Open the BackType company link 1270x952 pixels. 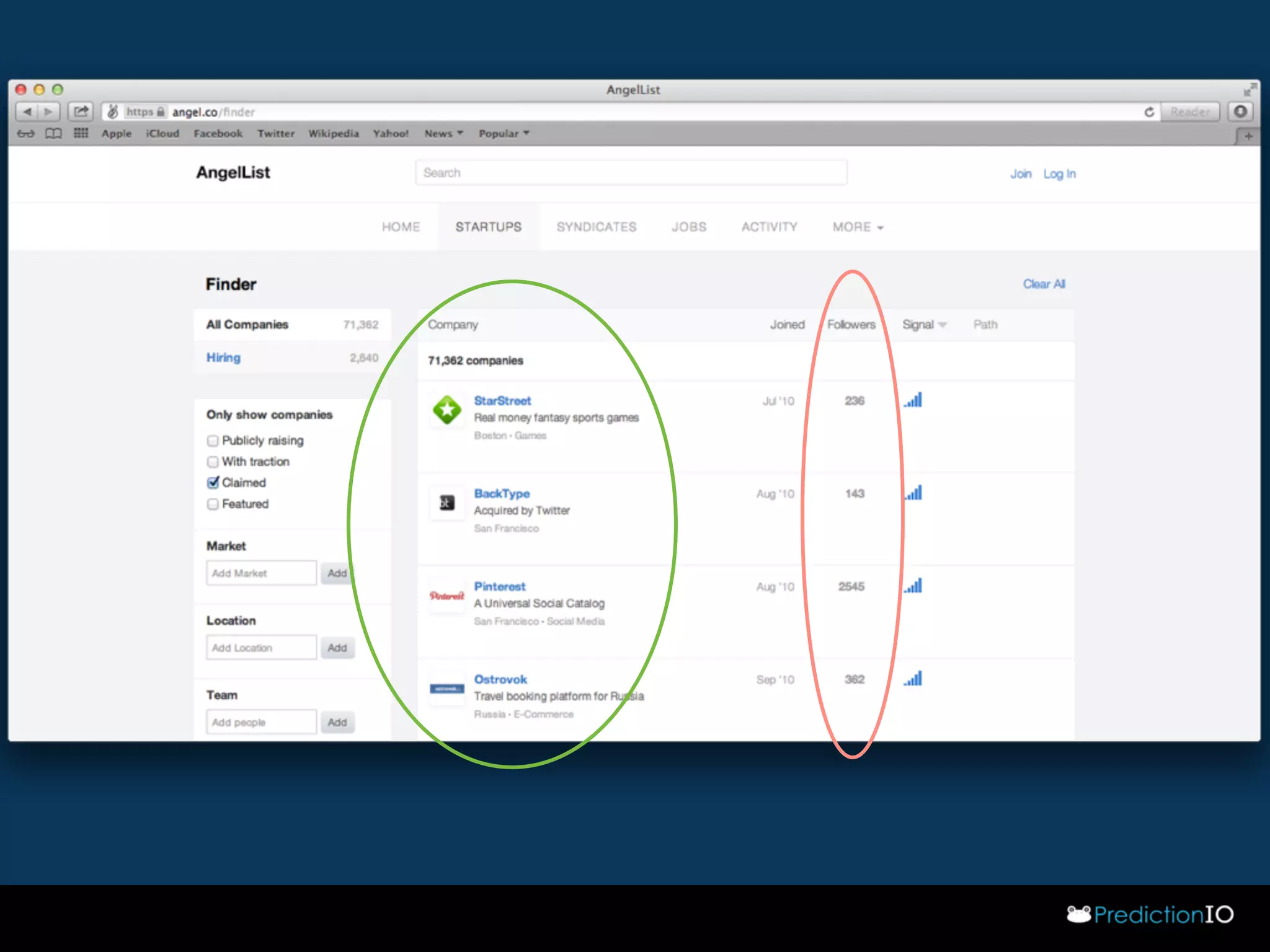point(502,494)
